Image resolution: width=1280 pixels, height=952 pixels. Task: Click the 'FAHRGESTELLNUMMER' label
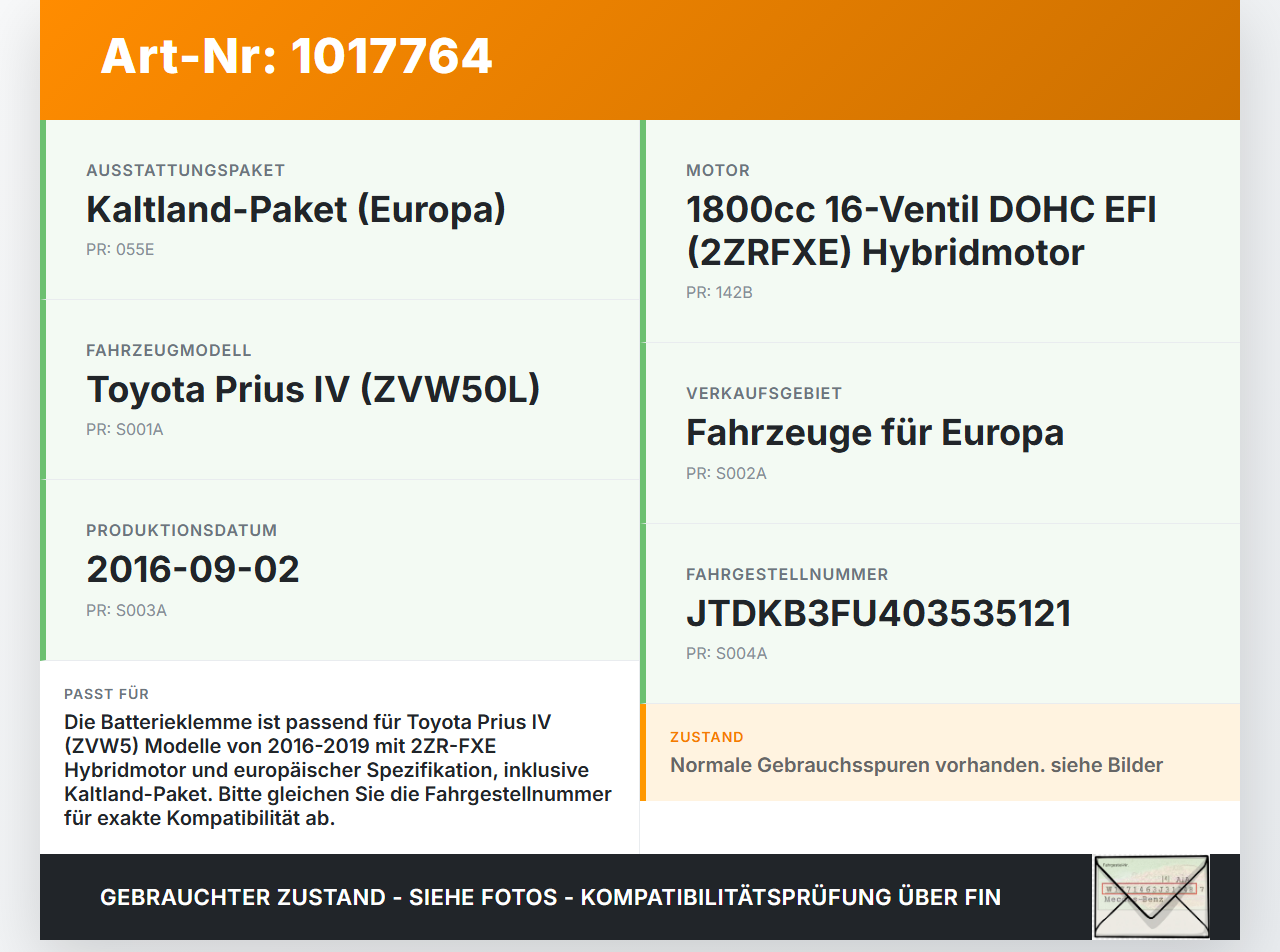(x=787, y=574)
